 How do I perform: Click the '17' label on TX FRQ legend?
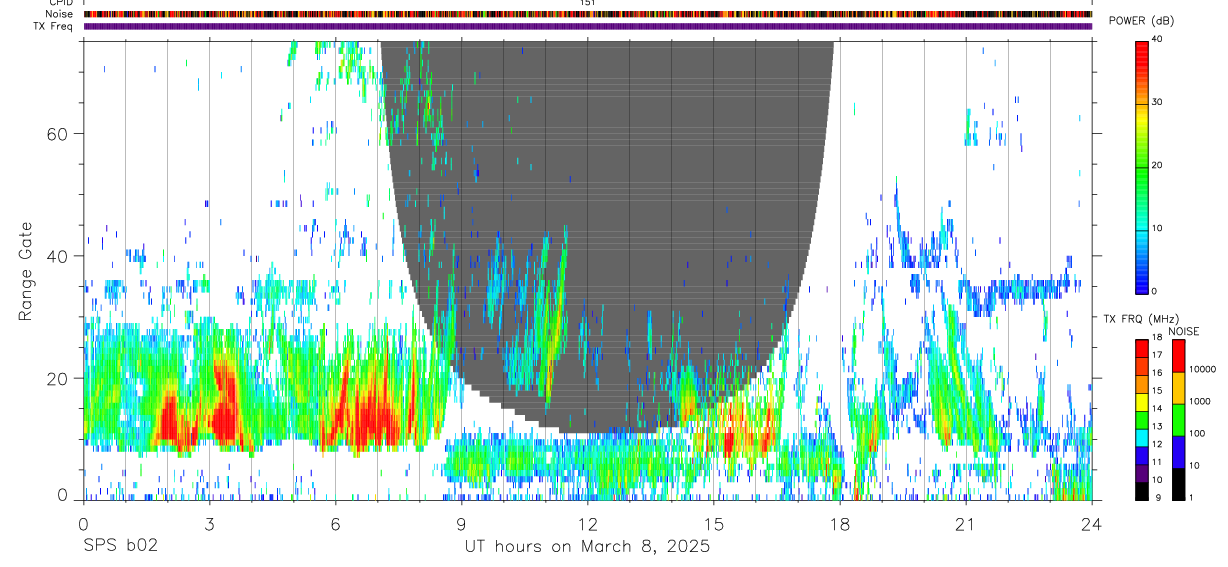pyautogui.click(x=1155, y=355)
